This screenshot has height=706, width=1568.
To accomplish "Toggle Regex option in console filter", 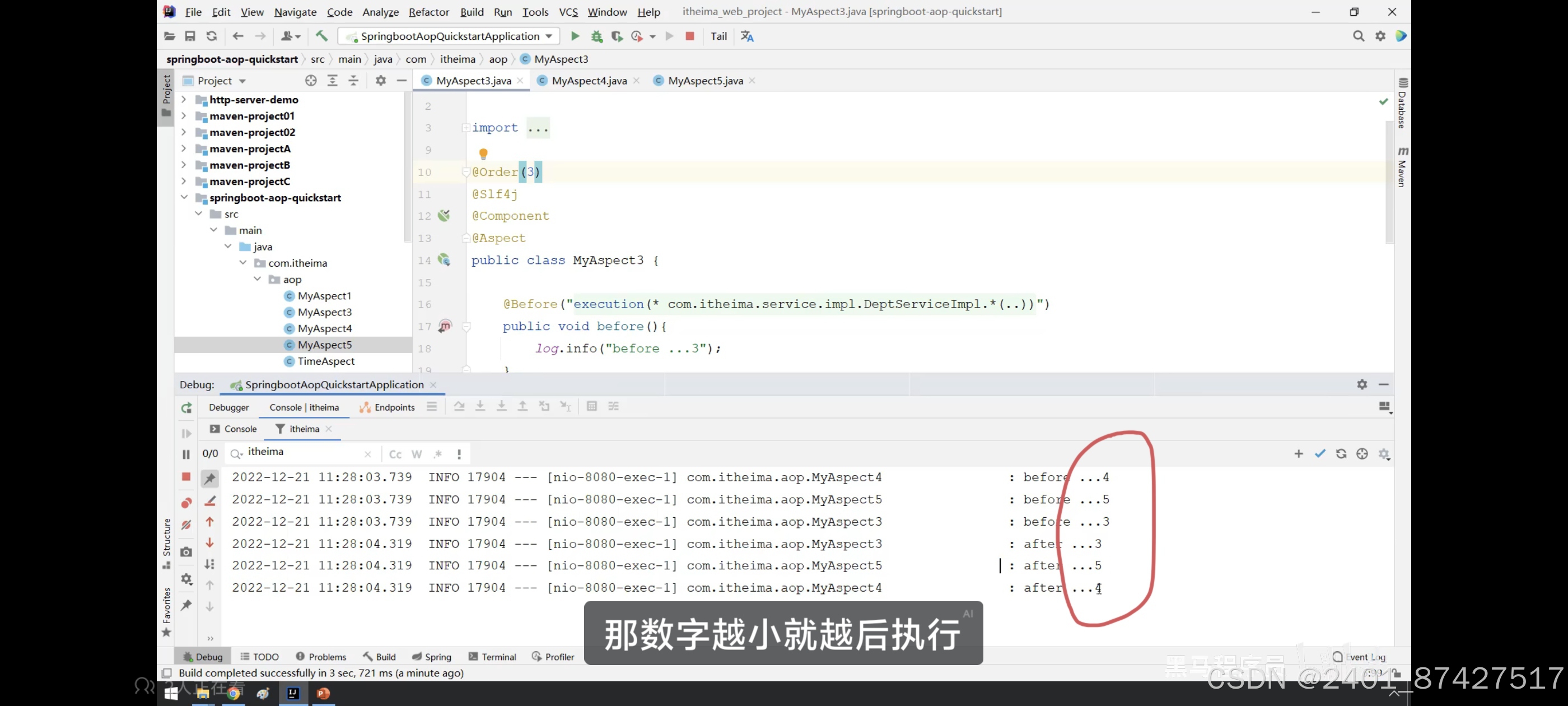I will pyautogui.click(x=438, y=454).
